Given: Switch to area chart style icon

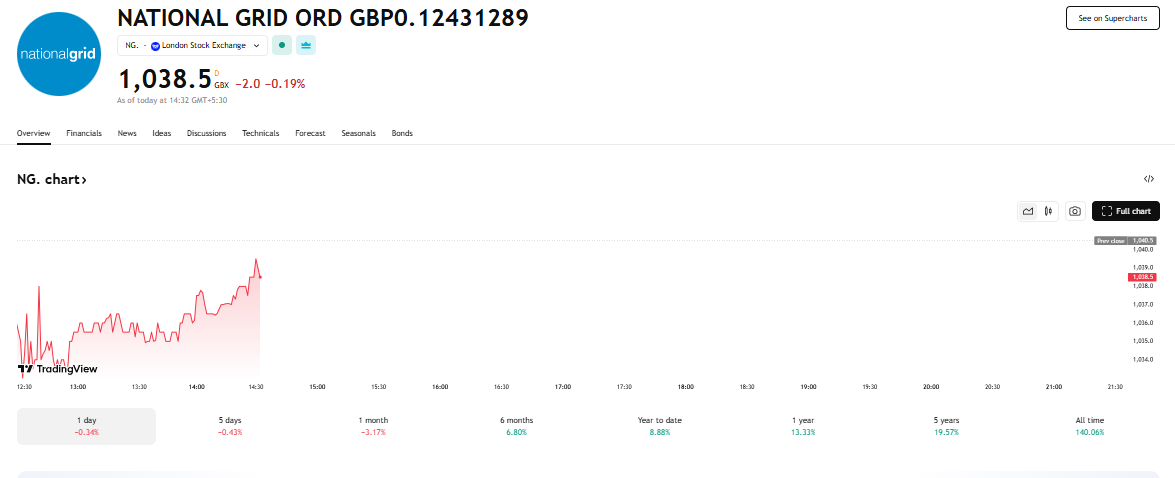Looking at the screenshot, I should [x=1028, y=211].
